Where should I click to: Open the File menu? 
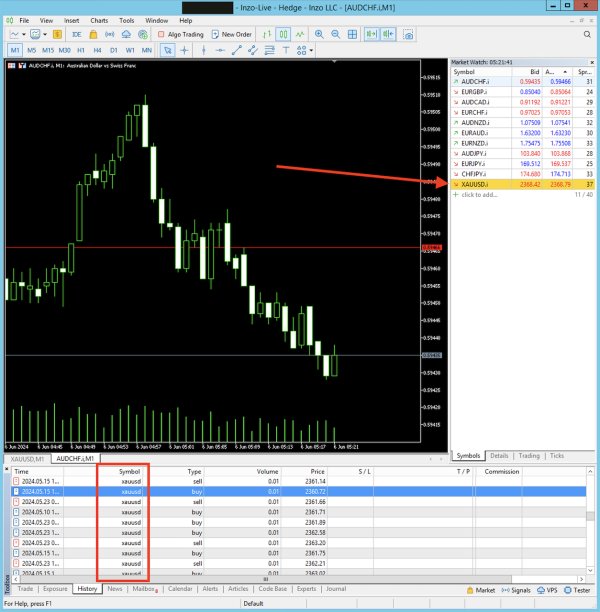click(24, 20)
